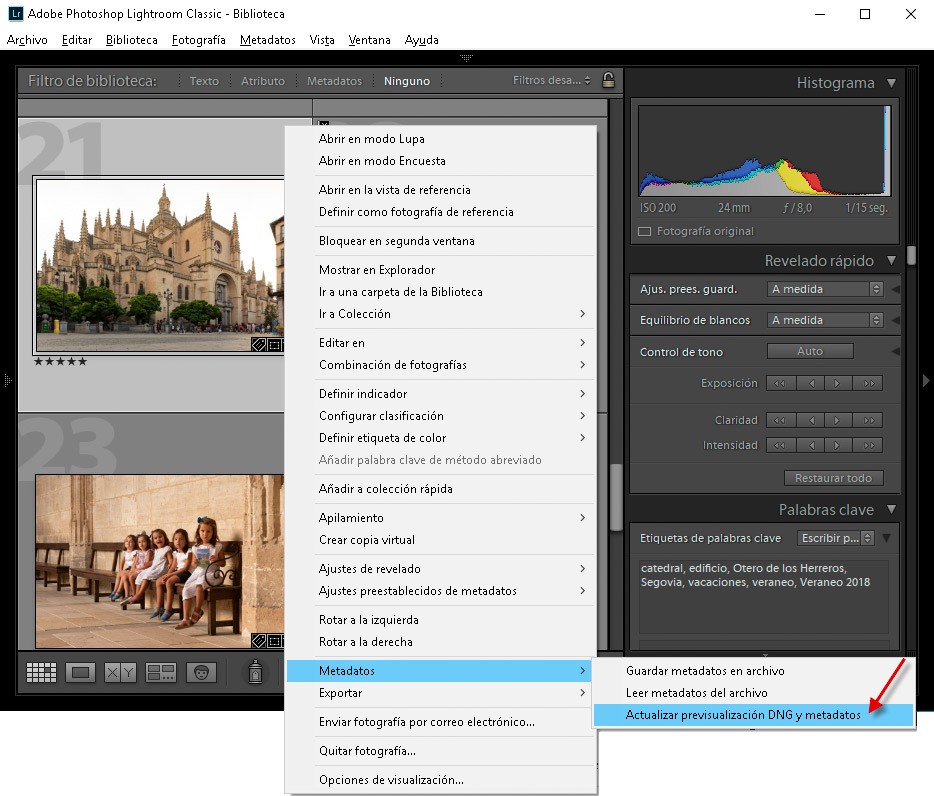The image size is (934, 796).
Task: Expand Control de tono section triangle
Action: point(895,352)
